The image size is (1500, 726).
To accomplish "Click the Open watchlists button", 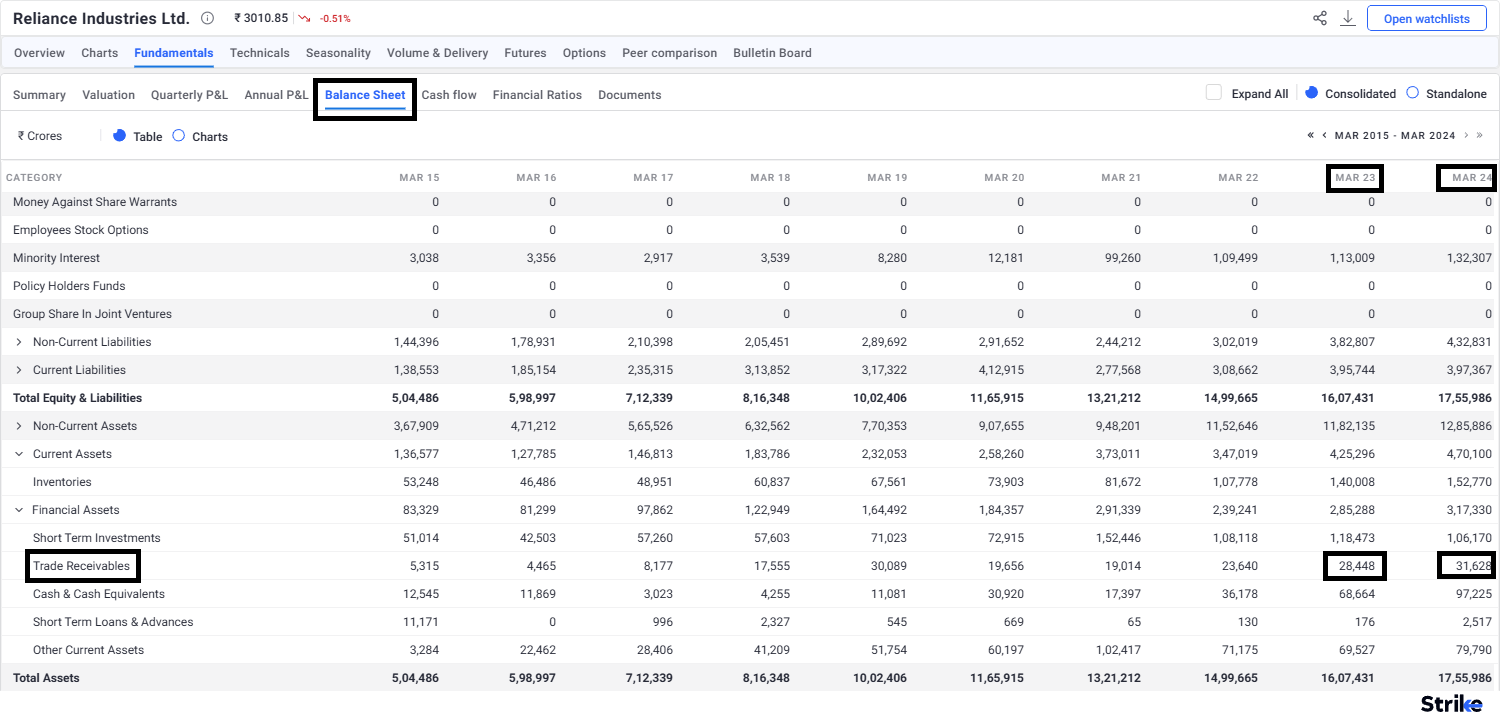I will (x=1426, y=19).
